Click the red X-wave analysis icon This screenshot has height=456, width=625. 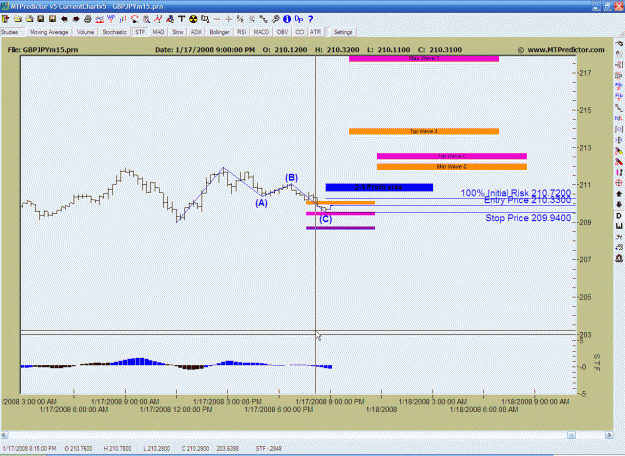[158, 19]
